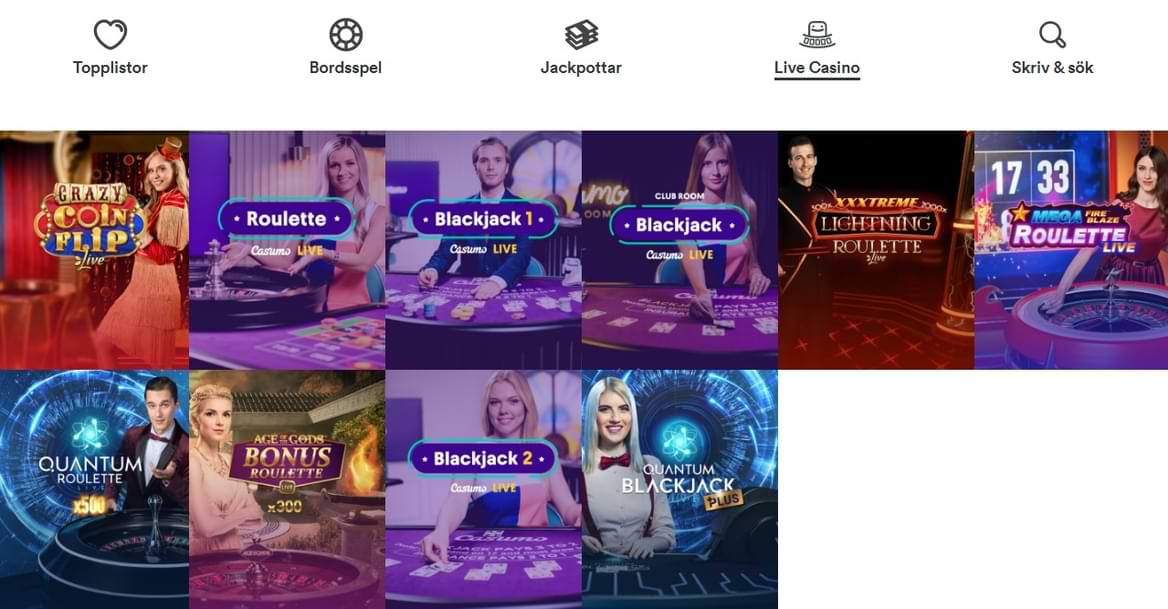Image resolution: width=1168 pixels, height=609 pixels.
Task: Open the Quantum Roulette Live game
Action: [x=94, y=490]
